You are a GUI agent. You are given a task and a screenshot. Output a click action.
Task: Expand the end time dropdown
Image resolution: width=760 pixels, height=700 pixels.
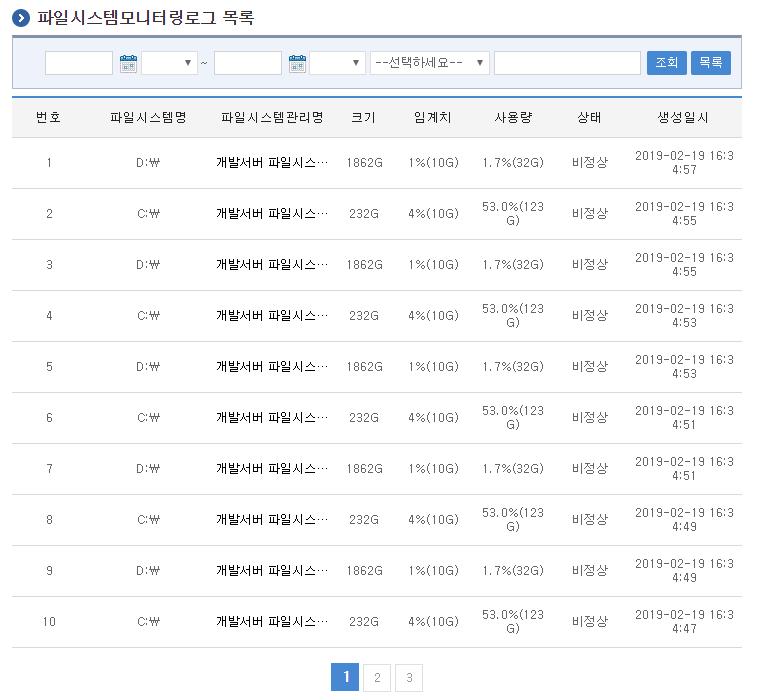[337, 63]
